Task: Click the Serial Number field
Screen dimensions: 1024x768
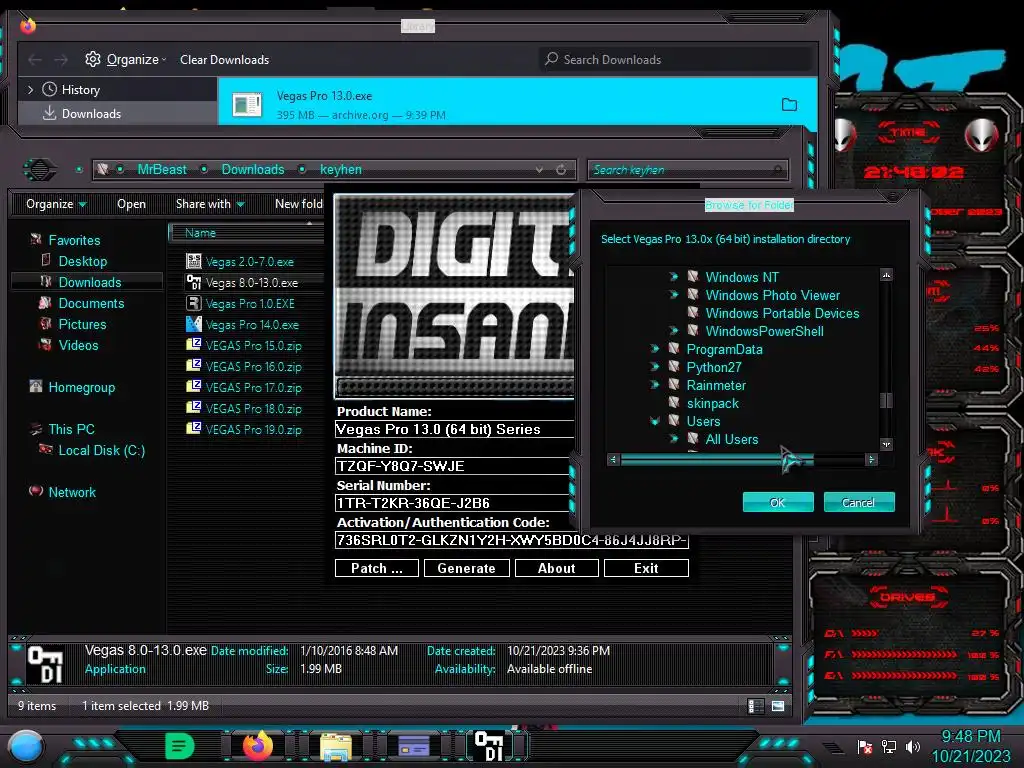Action: tap(454, 503)
